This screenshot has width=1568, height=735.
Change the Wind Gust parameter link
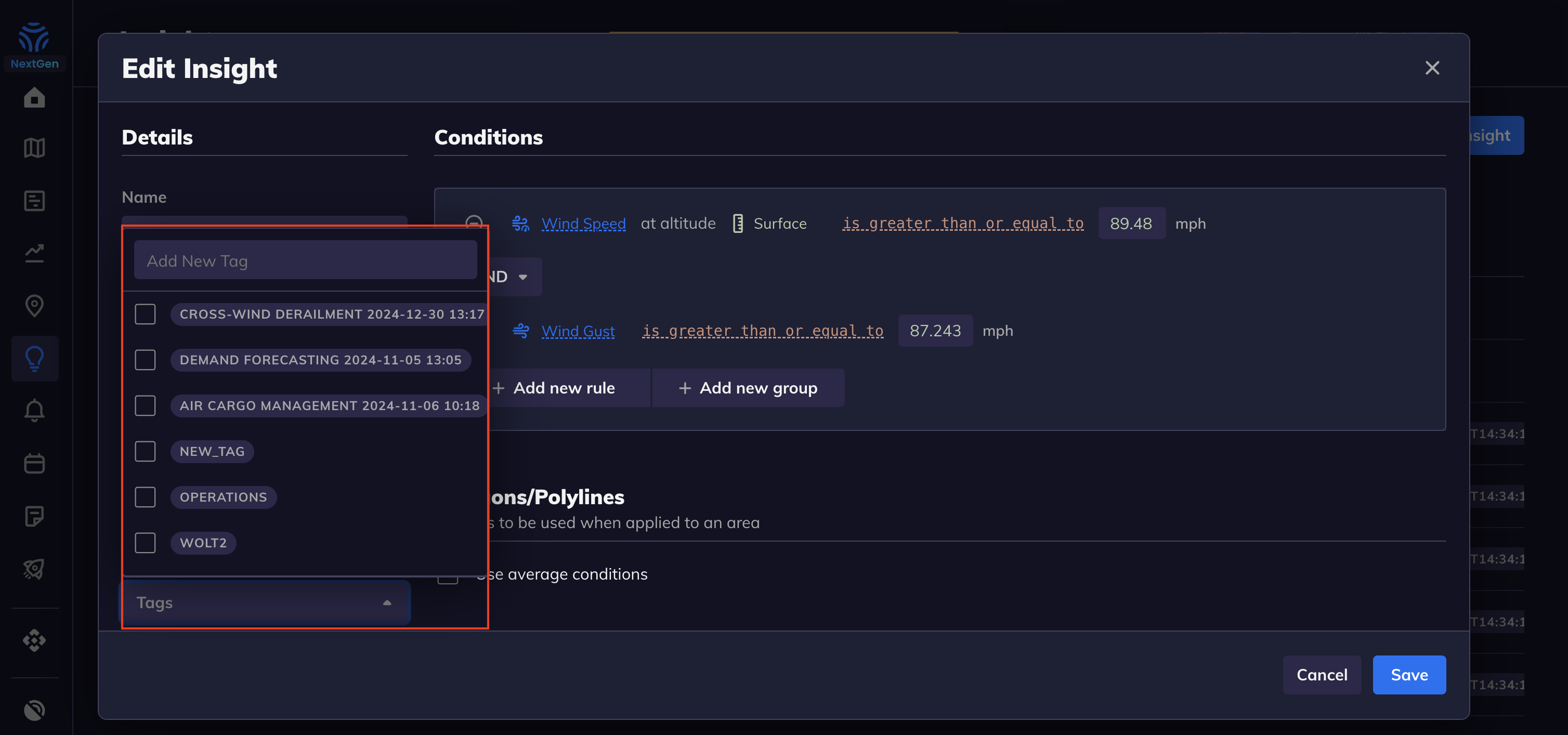pos(578,331)
